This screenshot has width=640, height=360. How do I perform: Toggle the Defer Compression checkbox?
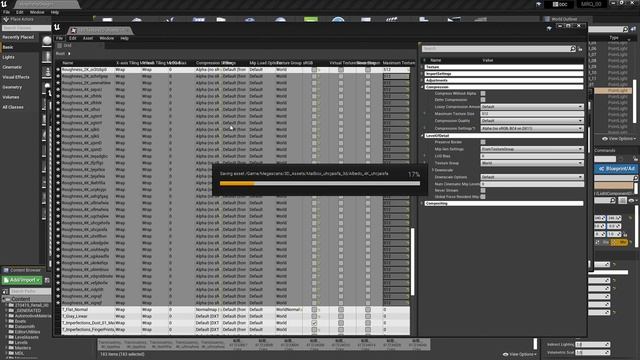click(483, 100)
